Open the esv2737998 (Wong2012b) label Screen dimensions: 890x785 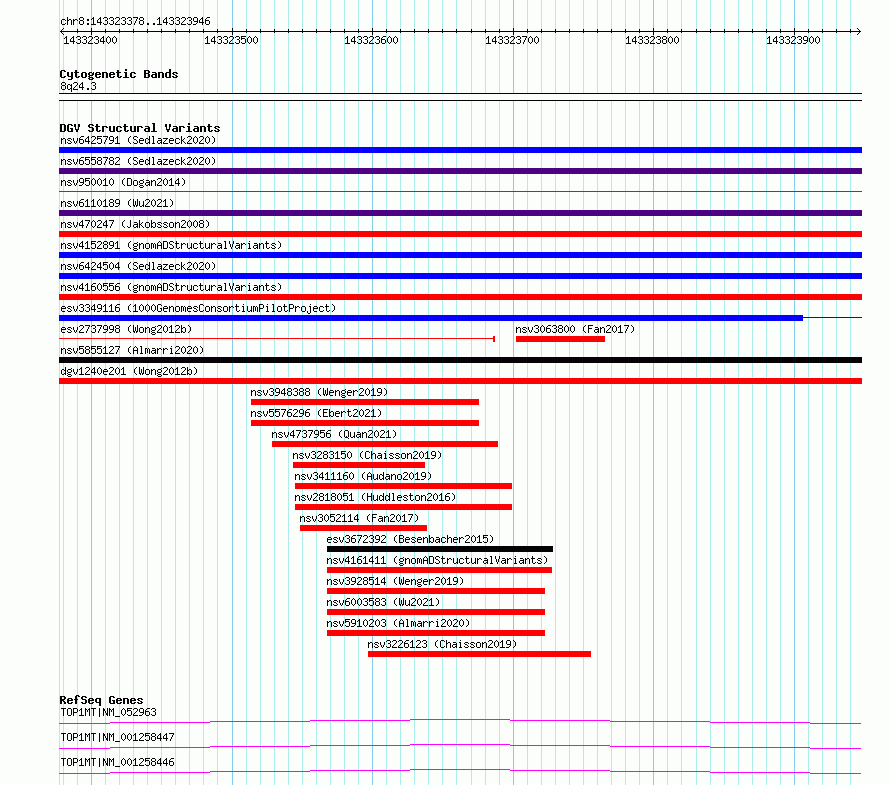(x=126, y=329)
